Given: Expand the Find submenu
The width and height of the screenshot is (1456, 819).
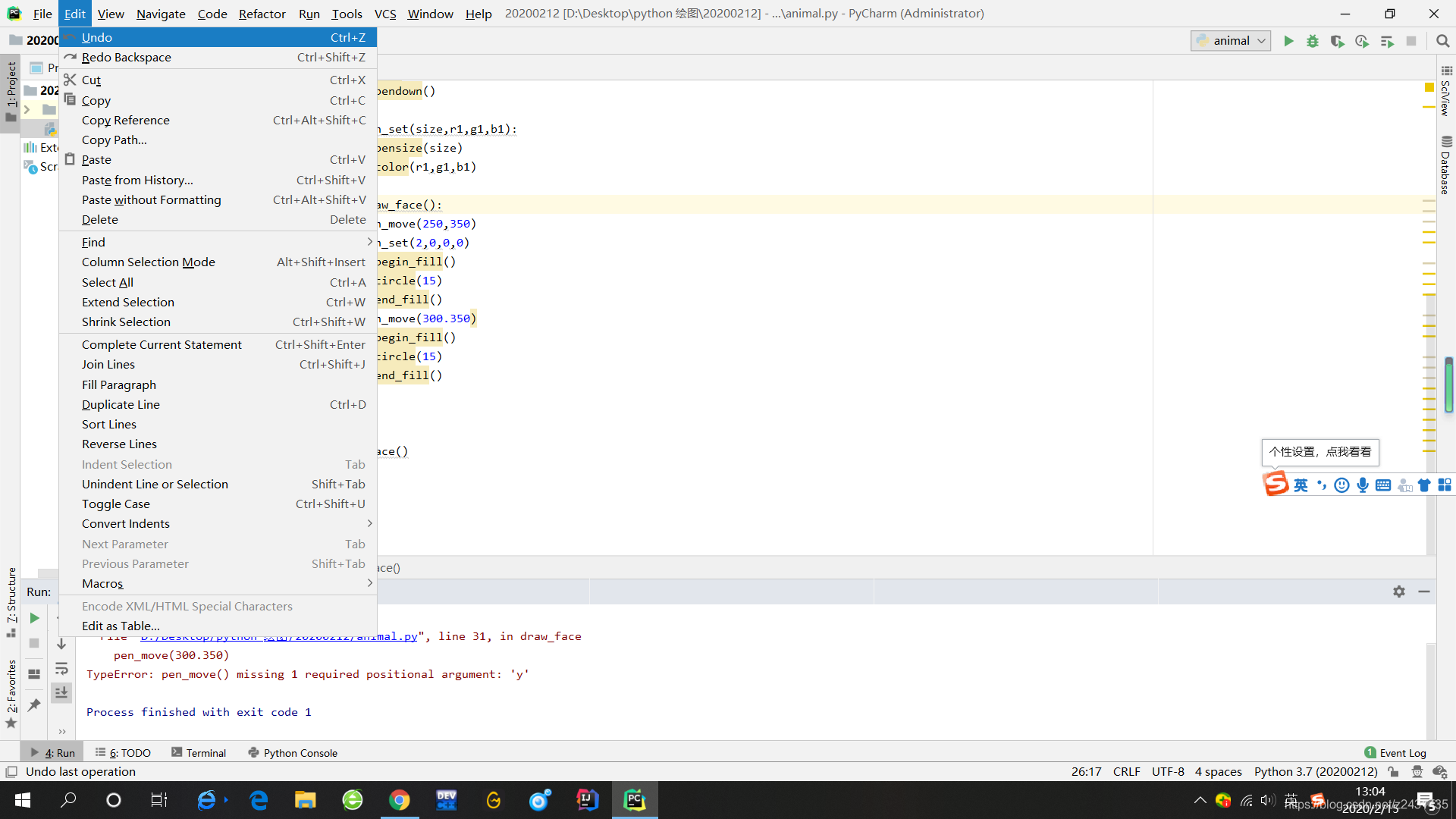Looking at the screenshot, I should point(218,242).
